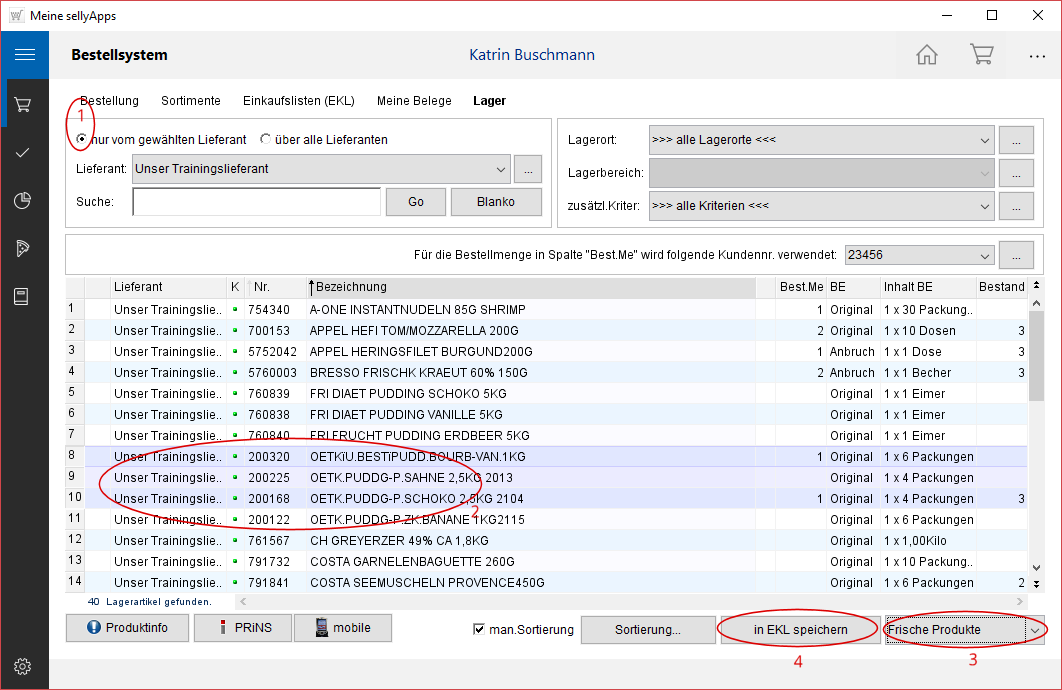Image resolution: width=1062 pixels, height=690 pixels.
Task: Open the checkmark sidebar section
Action: coord(24,152)
